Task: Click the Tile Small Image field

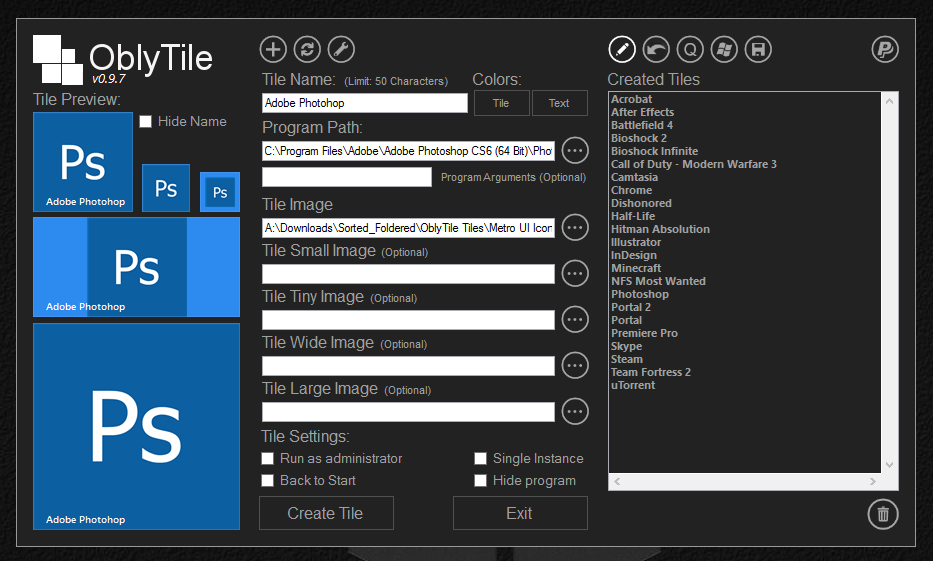Action: 408,274
